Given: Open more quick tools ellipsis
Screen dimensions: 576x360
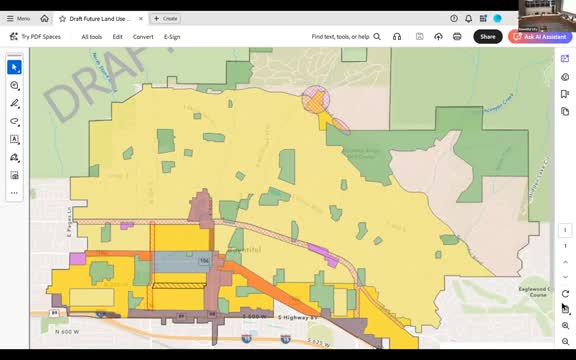Looking at the screenshot, I should point(14,193).
